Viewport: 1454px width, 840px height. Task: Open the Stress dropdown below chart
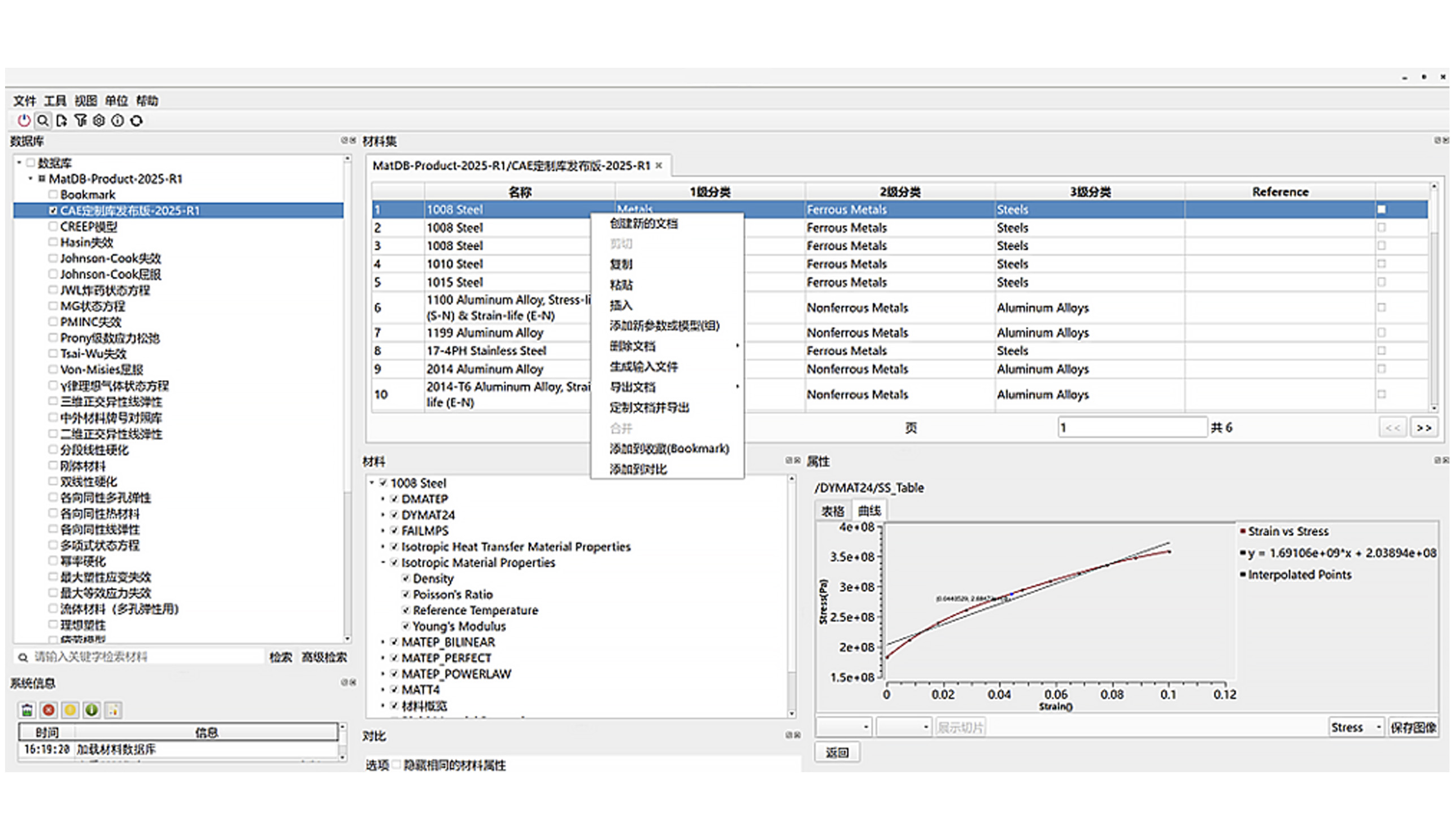[x=1355, y=728]
